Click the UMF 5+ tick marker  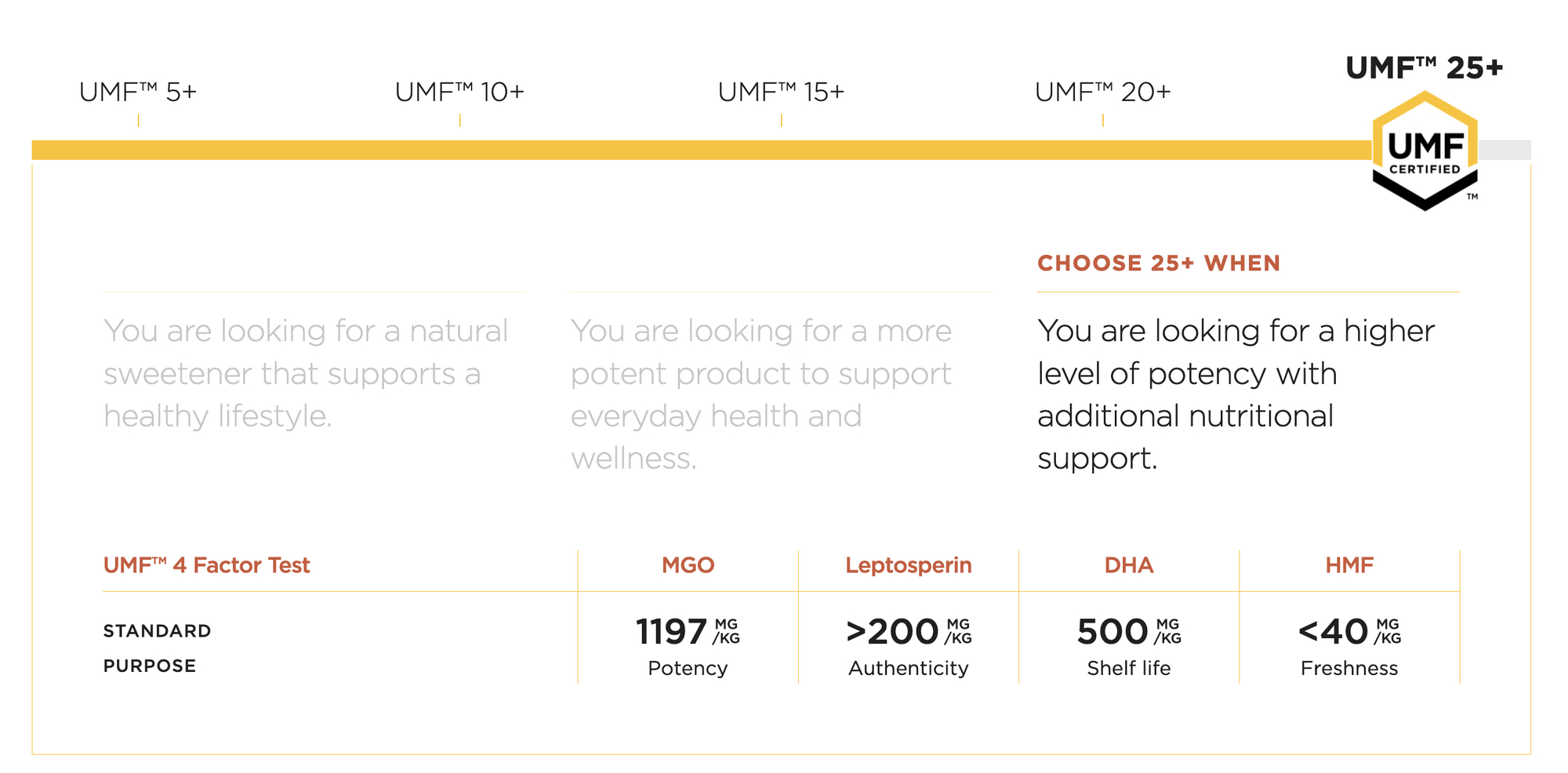[138, 120]
